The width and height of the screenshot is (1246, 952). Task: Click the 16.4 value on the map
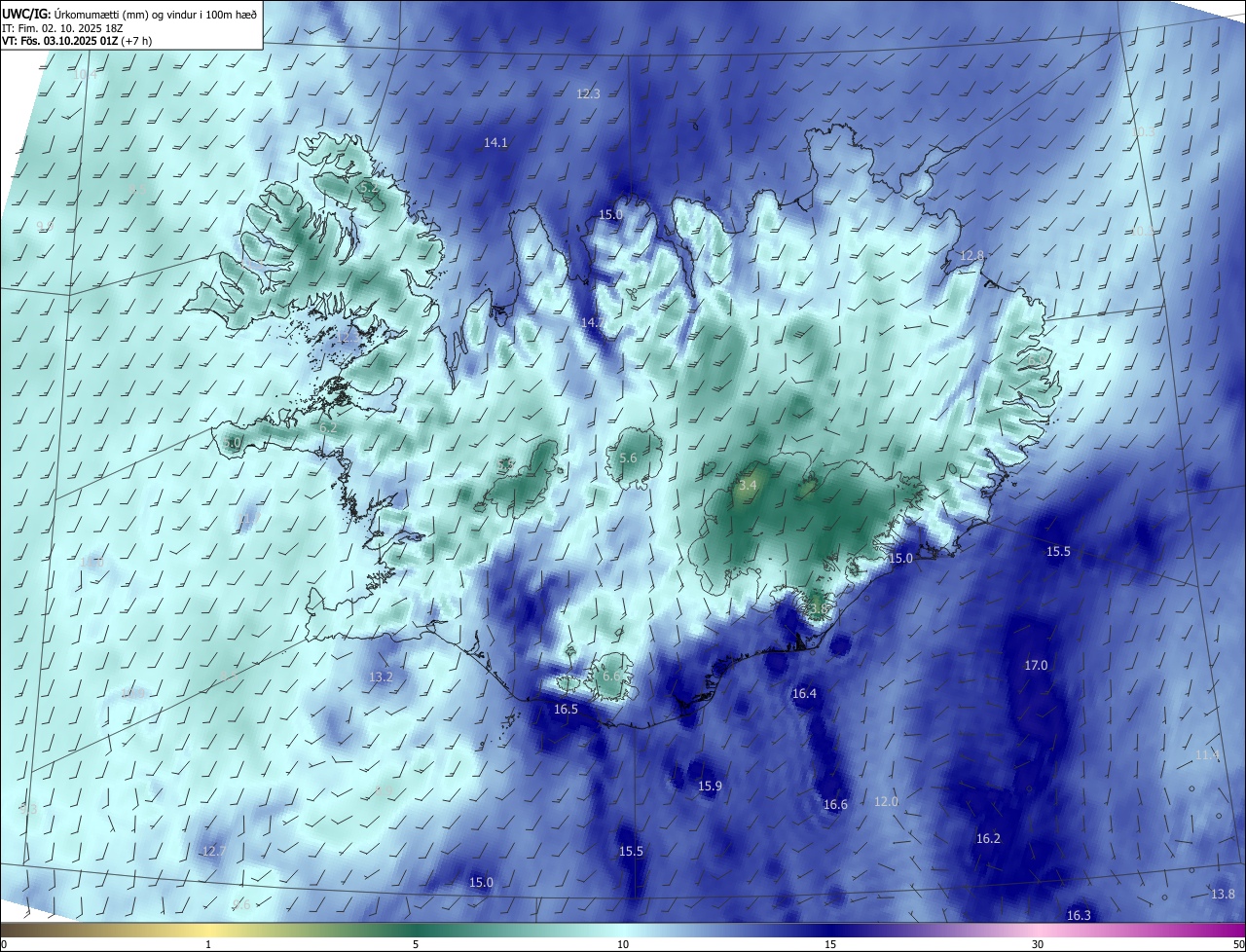(804, 694)
